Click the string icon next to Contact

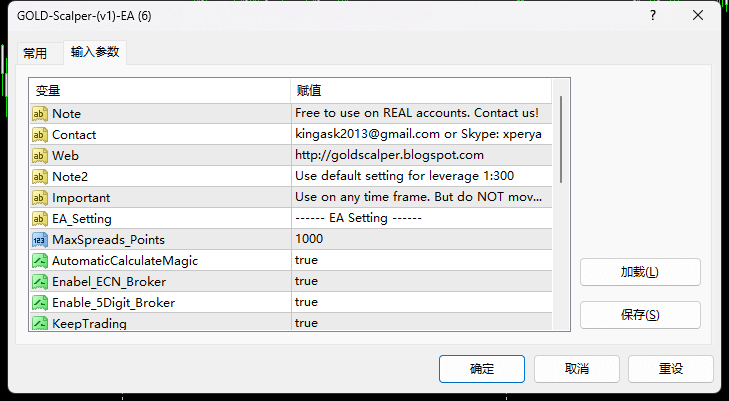(40, 135)
